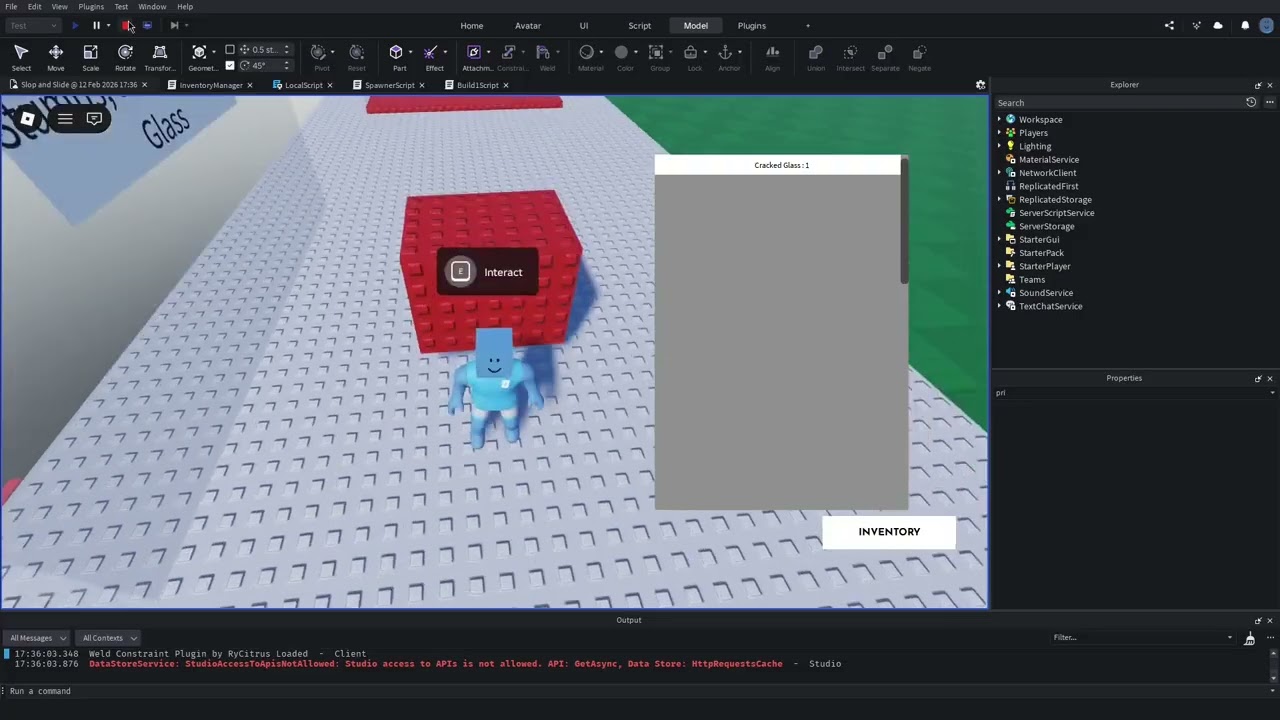Viewport: 1280px width, 720px height.
Task: Click the INVENTORY button in game
Action: click(x=889, y=532)
